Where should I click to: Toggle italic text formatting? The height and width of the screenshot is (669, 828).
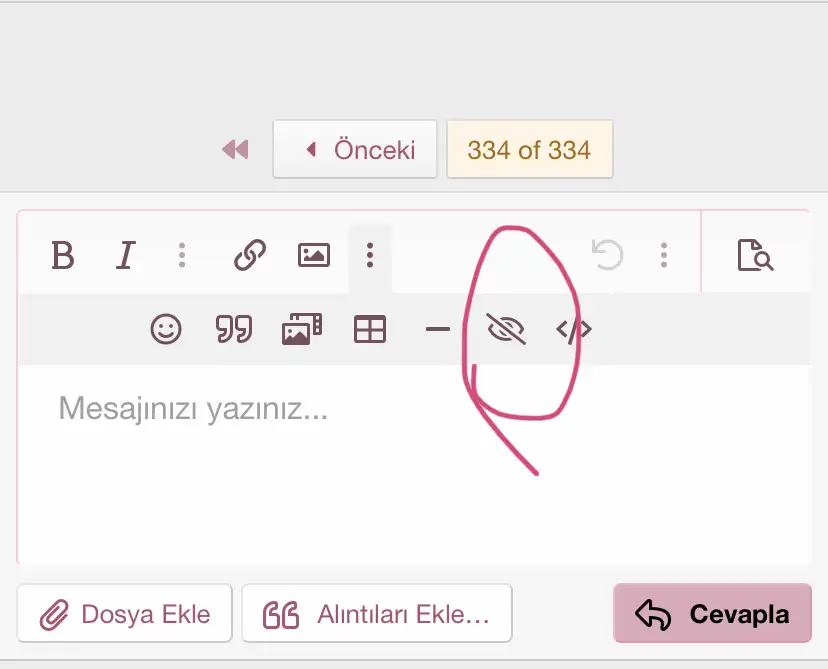(125, 256)
